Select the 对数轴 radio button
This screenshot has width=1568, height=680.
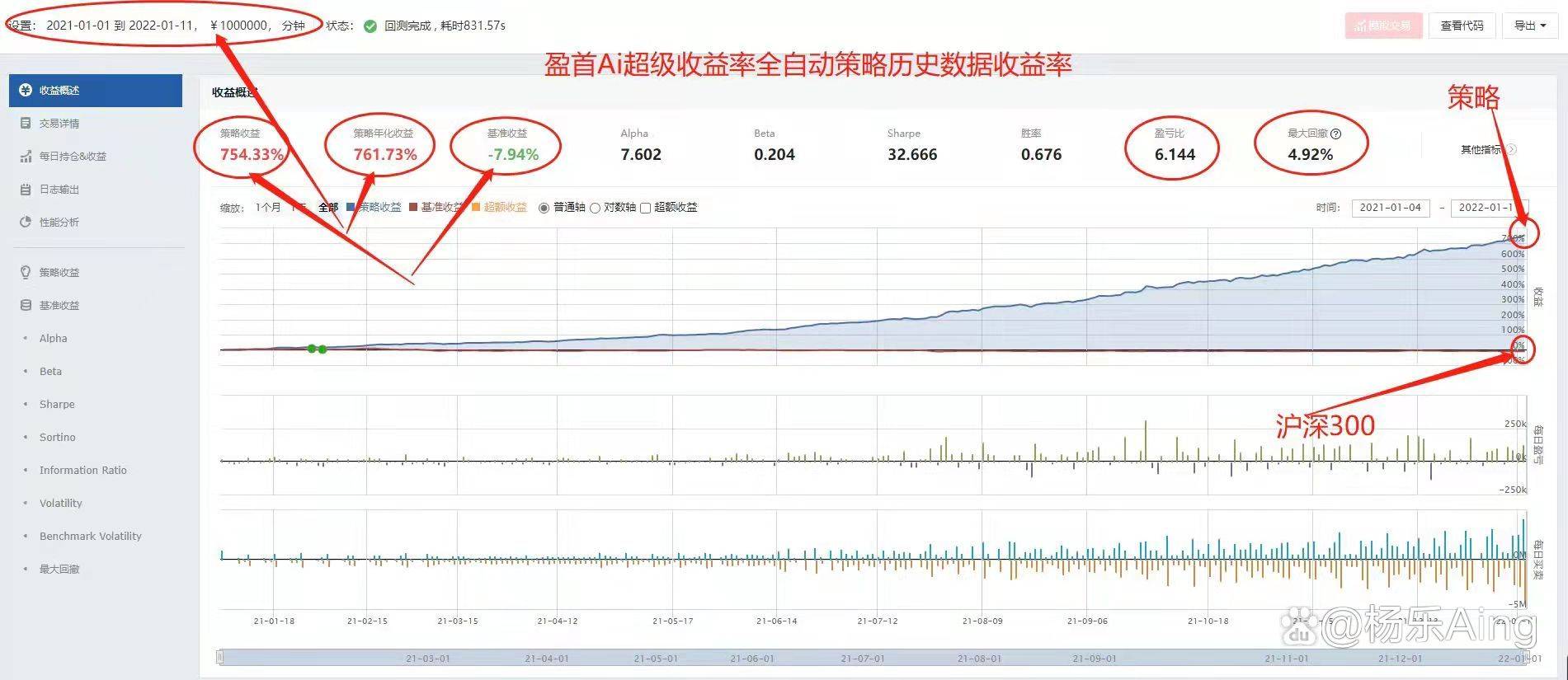pos(595,209)
